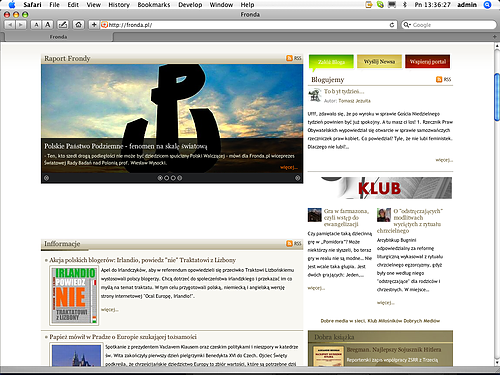Show previous slide with left carousel arrow
The height and width of the screenshot is (375, 500).
[x=47, y=178]
